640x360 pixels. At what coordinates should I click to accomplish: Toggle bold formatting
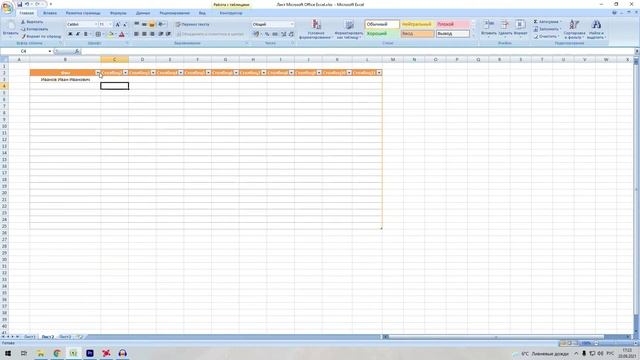[x=70, y=34]
